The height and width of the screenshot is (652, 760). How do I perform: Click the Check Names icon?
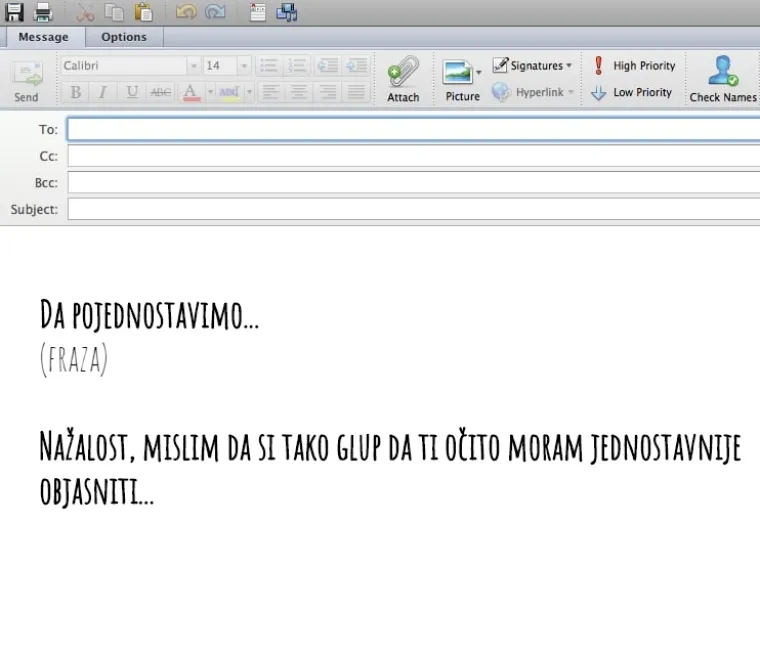click(x=722, y=78)
